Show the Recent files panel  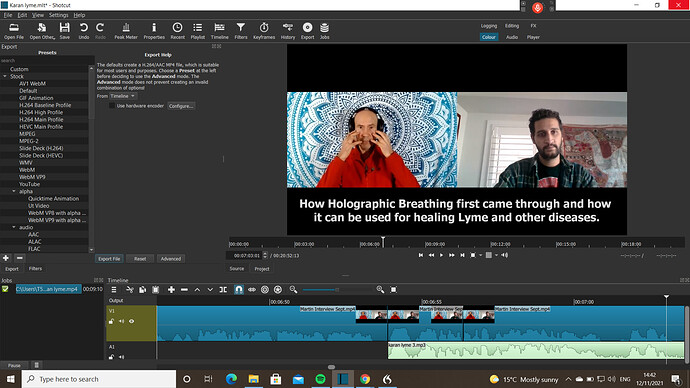[177, 31]
